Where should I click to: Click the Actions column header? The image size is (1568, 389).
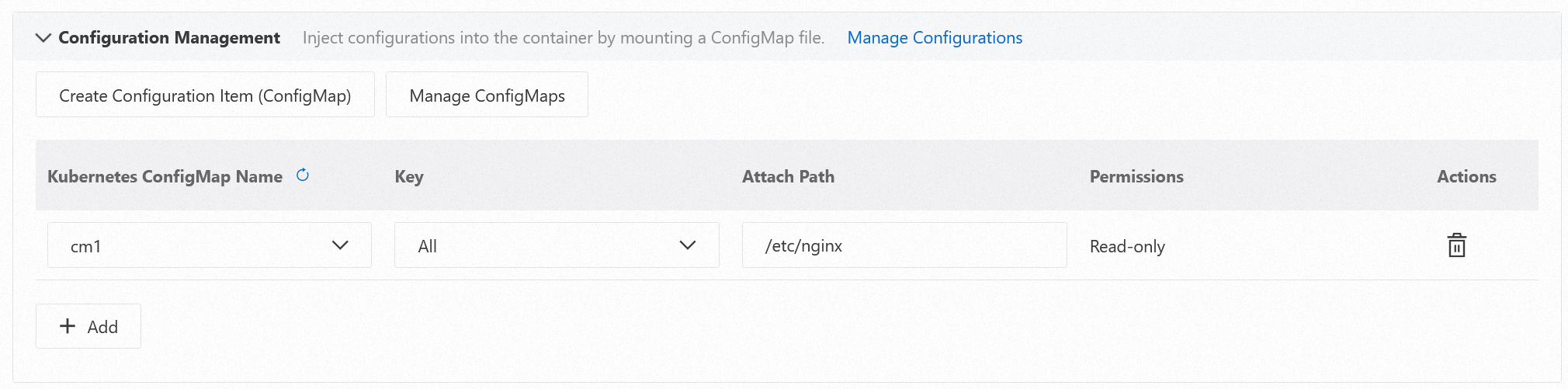point(1466,176)
